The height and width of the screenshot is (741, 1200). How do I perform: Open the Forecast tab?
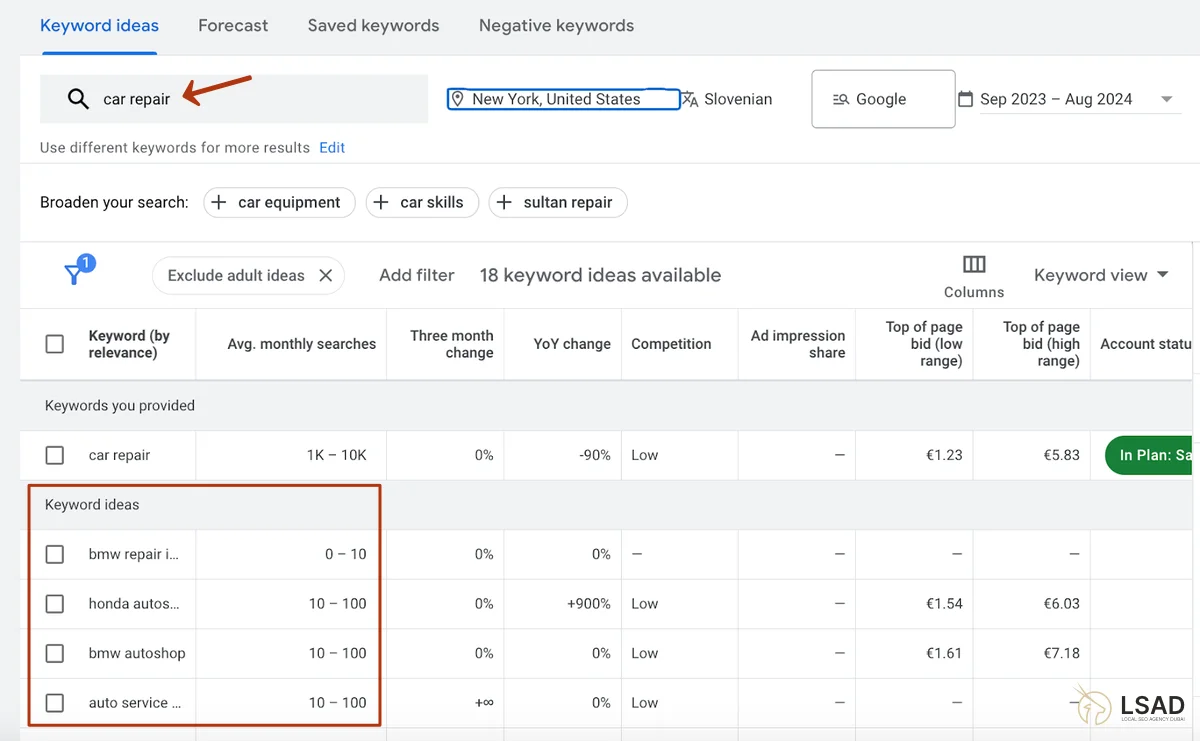pos(233,26)
